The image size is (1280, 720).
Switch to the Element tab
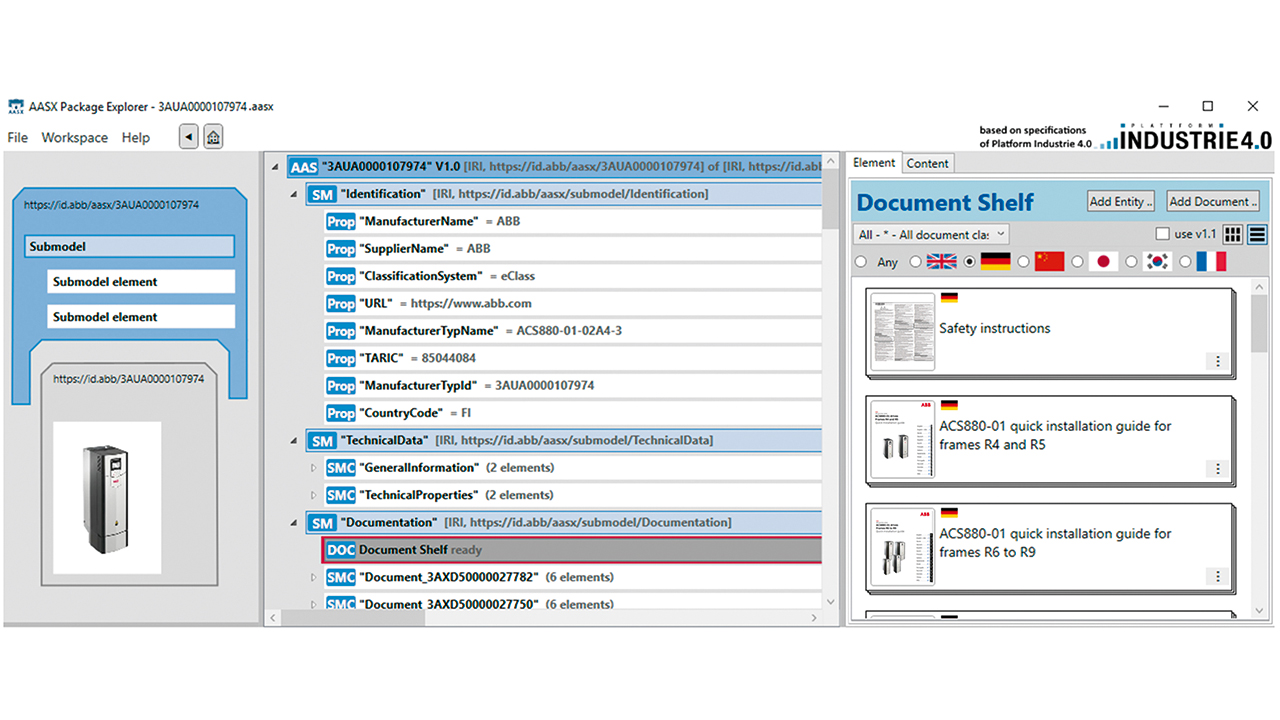click(874, 163)
